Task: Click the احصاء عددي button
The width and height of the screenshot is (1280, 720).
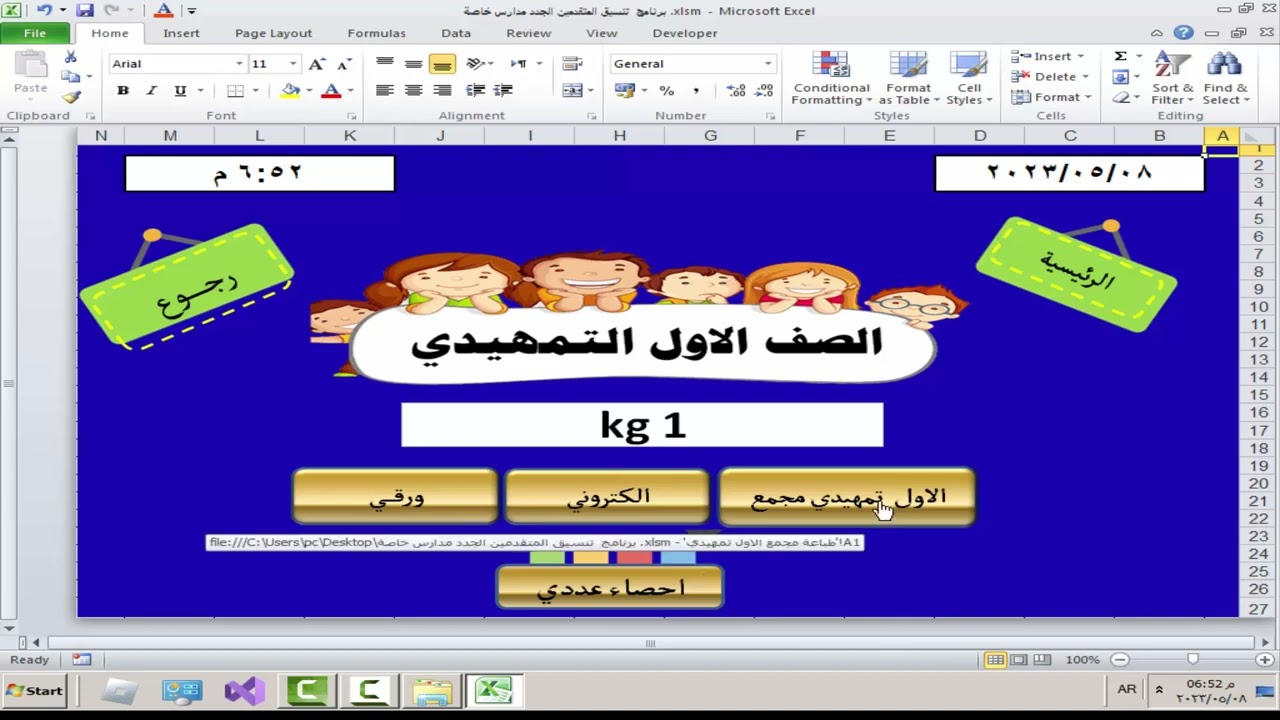Action: pyautogui.click(x=610, y=587)
